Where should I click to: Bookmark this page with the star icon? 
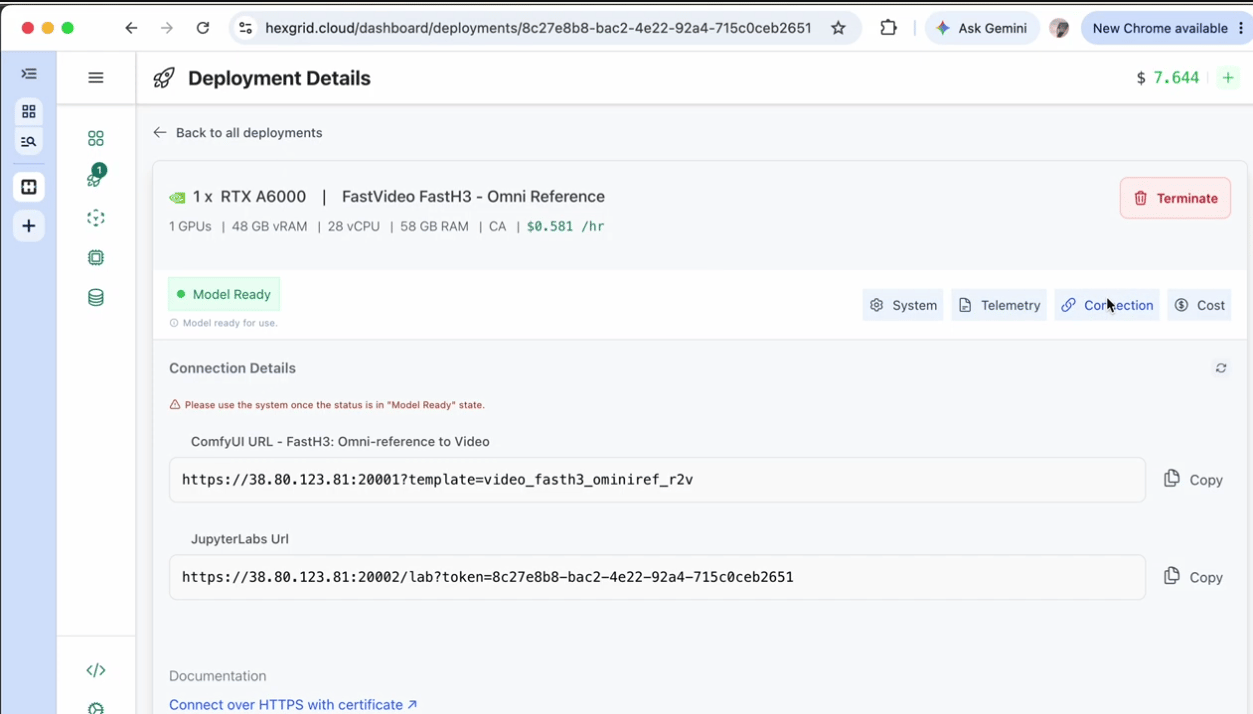pyautogui.click(x=838, y=28)
